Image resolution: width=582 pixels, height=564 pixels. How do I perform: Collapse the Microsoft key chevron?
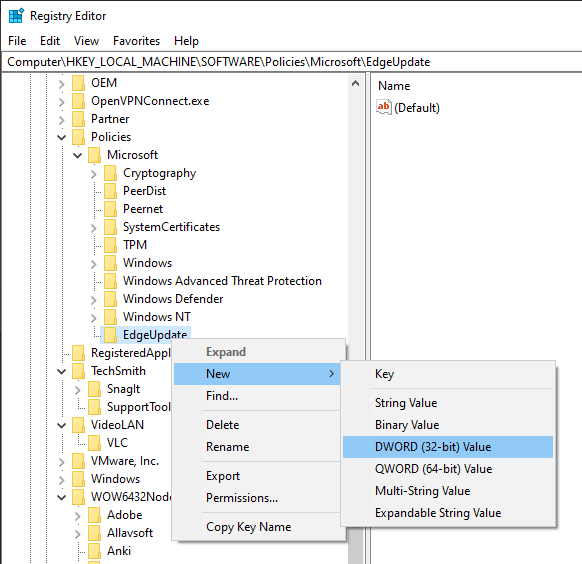[x=78, y=155]
